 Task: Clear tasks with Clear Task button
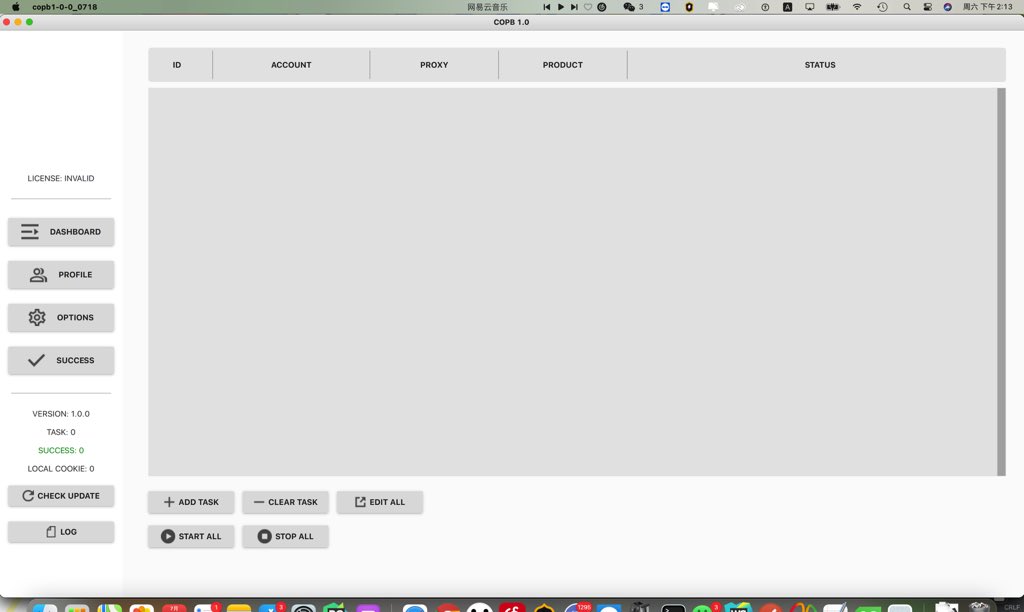pyautogui.click(x=285, y=502)
